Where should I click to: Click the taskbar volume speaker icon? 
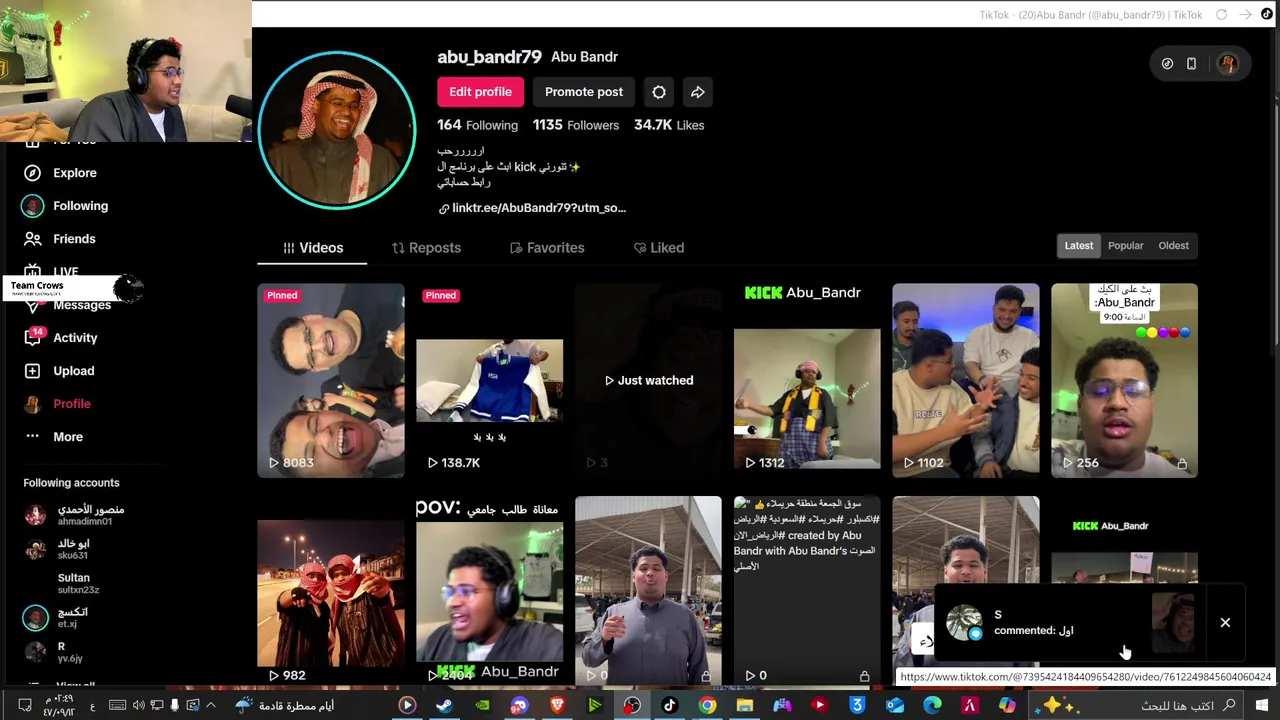point(138,705)
